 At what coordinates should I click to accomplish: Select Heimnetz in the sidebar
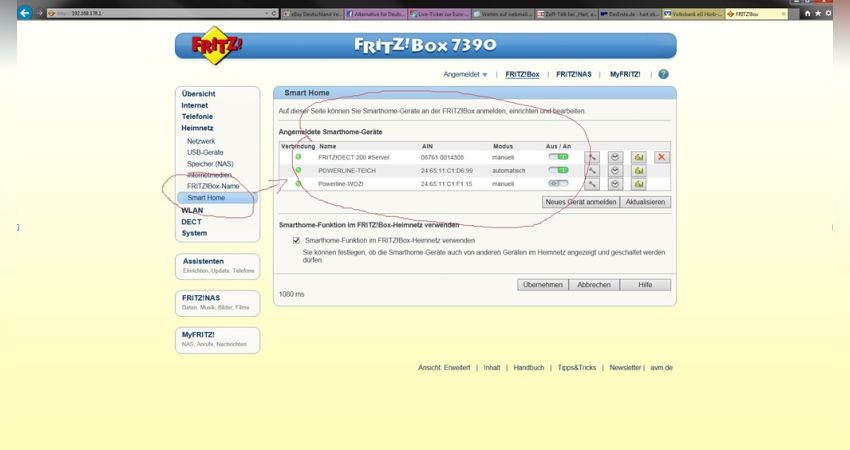tap(197, 128)
